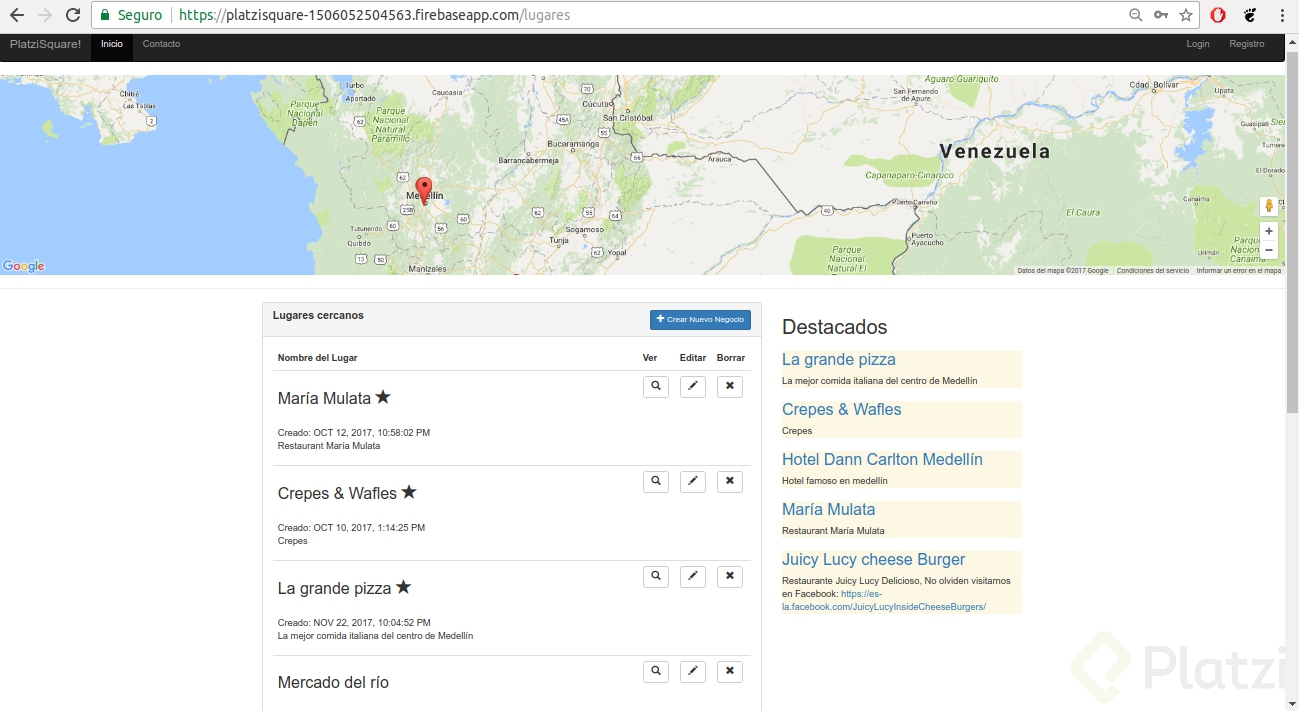
Task: Click the page vertical scrollbar
Action: coord(1291,234)
